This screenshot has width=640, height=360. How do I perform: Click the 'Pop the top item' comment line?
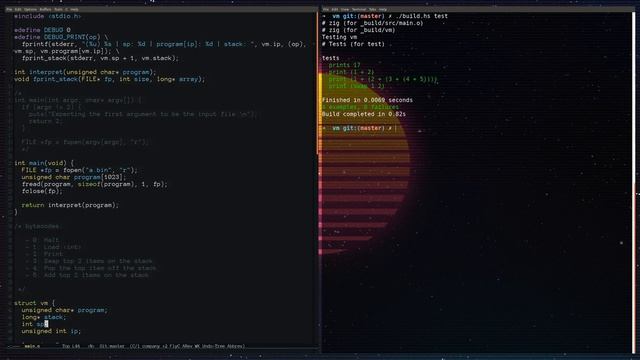pos(91,268)
